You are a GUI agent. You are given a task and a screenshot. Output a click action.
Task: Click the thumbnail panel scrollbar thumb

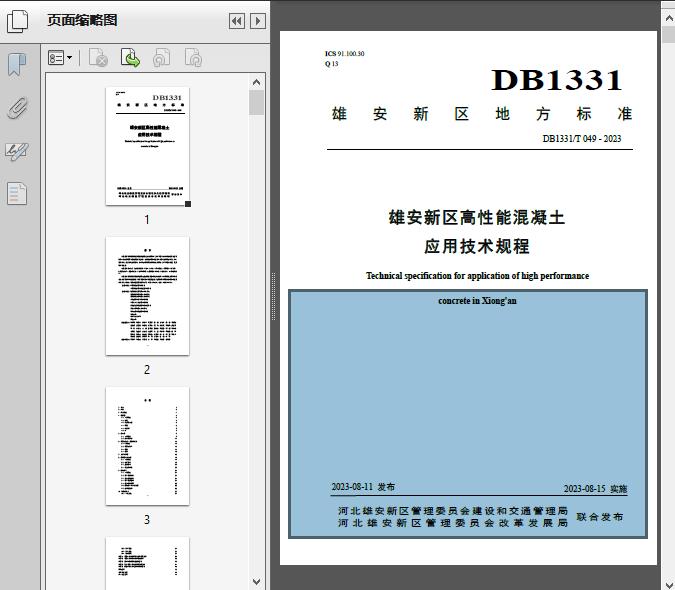point(257,102)
